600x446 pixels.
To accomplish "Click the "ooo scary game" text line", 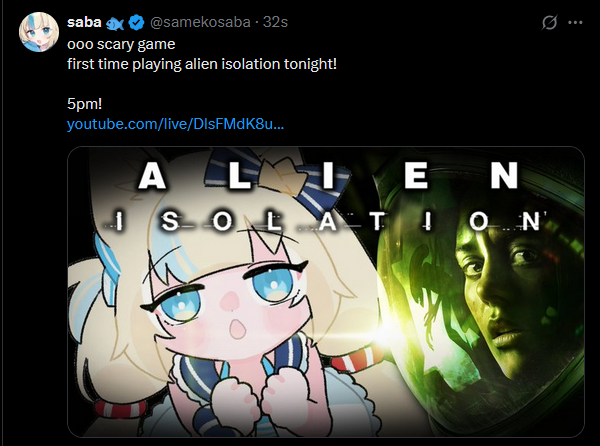I will click(121, 44).
